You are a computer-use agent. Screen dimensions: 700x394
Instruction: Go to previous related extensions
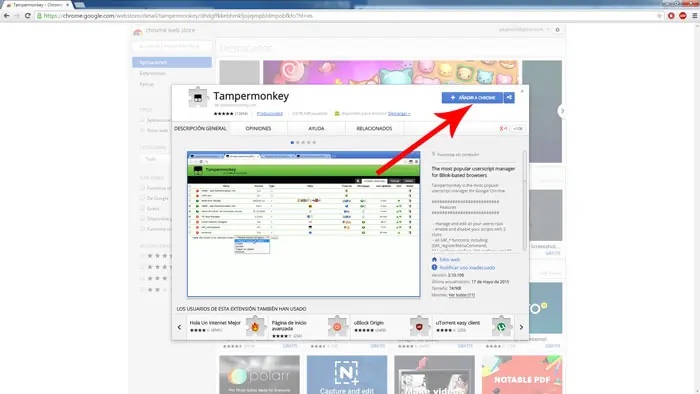[179, 327]
